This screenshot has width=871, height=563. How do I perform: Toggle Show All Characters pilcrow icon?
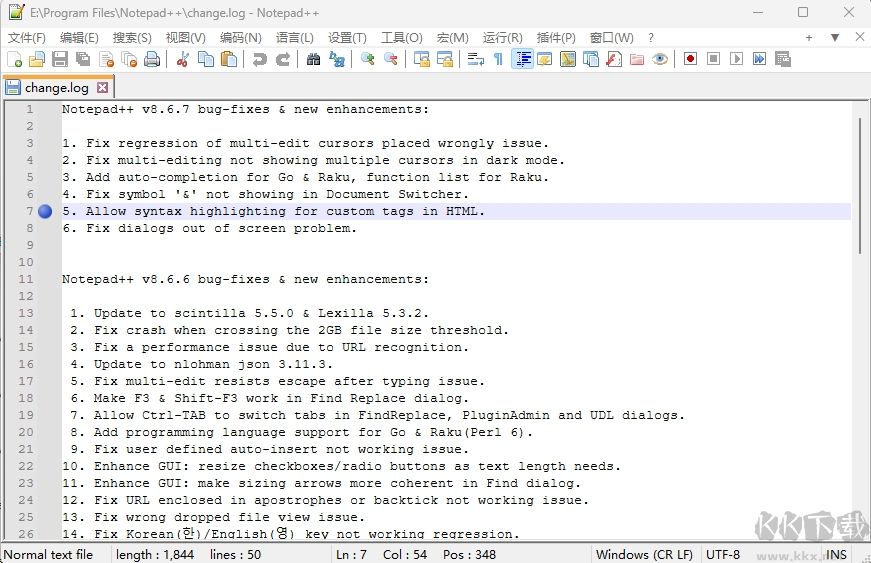[x=498, y=59]
